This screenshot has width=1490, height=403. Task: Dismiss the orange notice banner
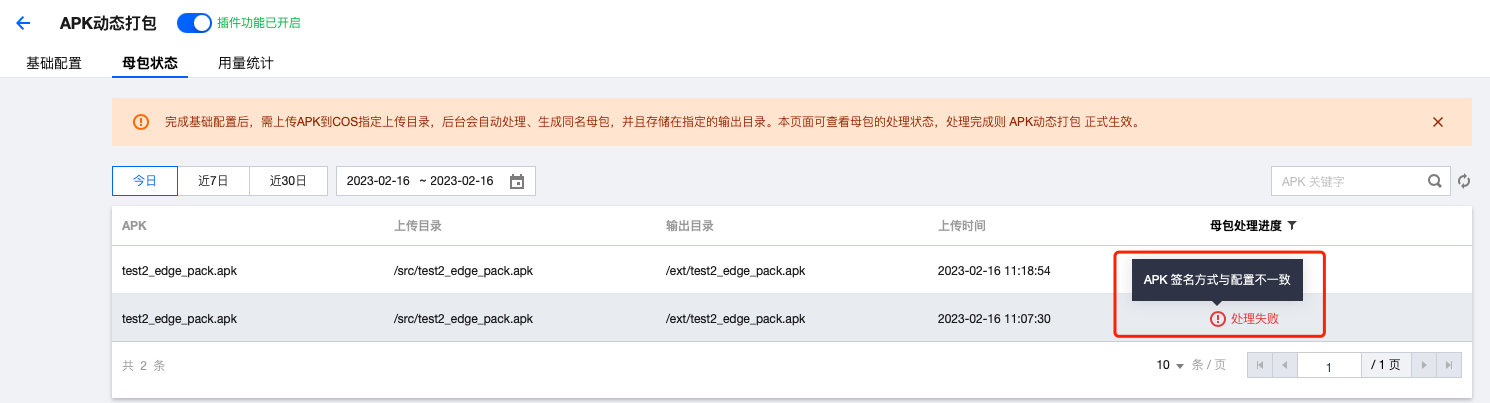point(1438,122)
